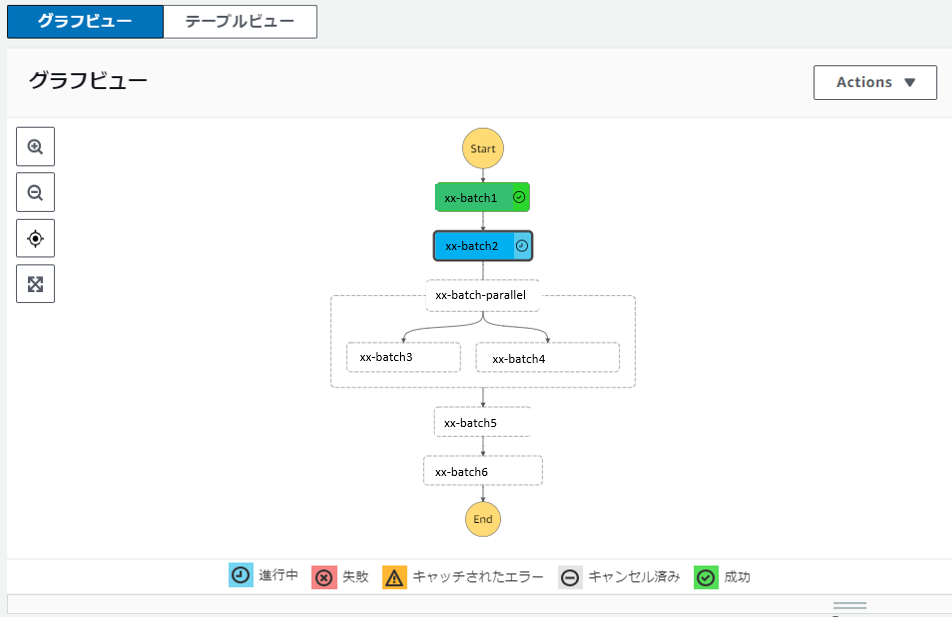The height and width of the screenshot is (617, 952).
Task: Select the zoom in magnifier tool
Action: pyautogui.click(x=35, y=146)
